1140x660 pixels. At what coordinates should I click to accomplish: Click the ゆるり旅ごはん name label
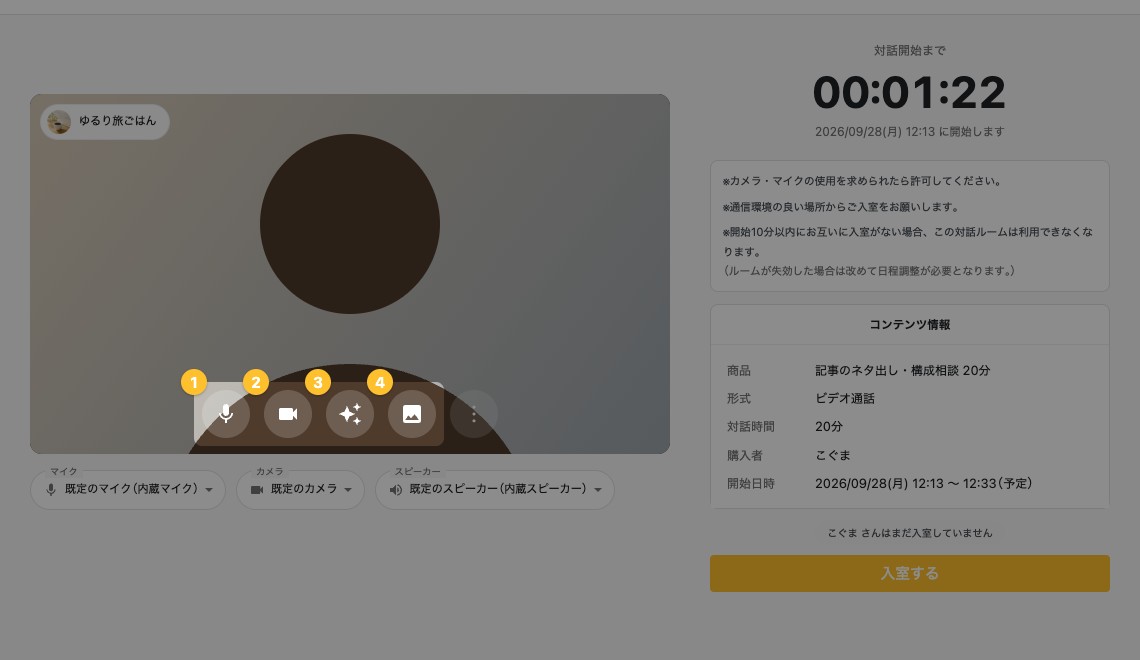(x=118, y=121)
